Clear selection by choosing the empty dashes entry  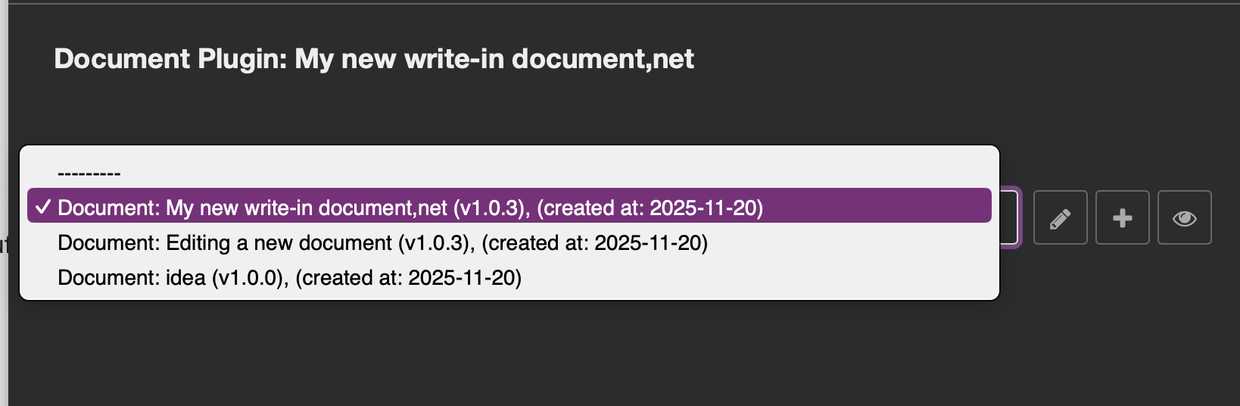coord(89,173)
